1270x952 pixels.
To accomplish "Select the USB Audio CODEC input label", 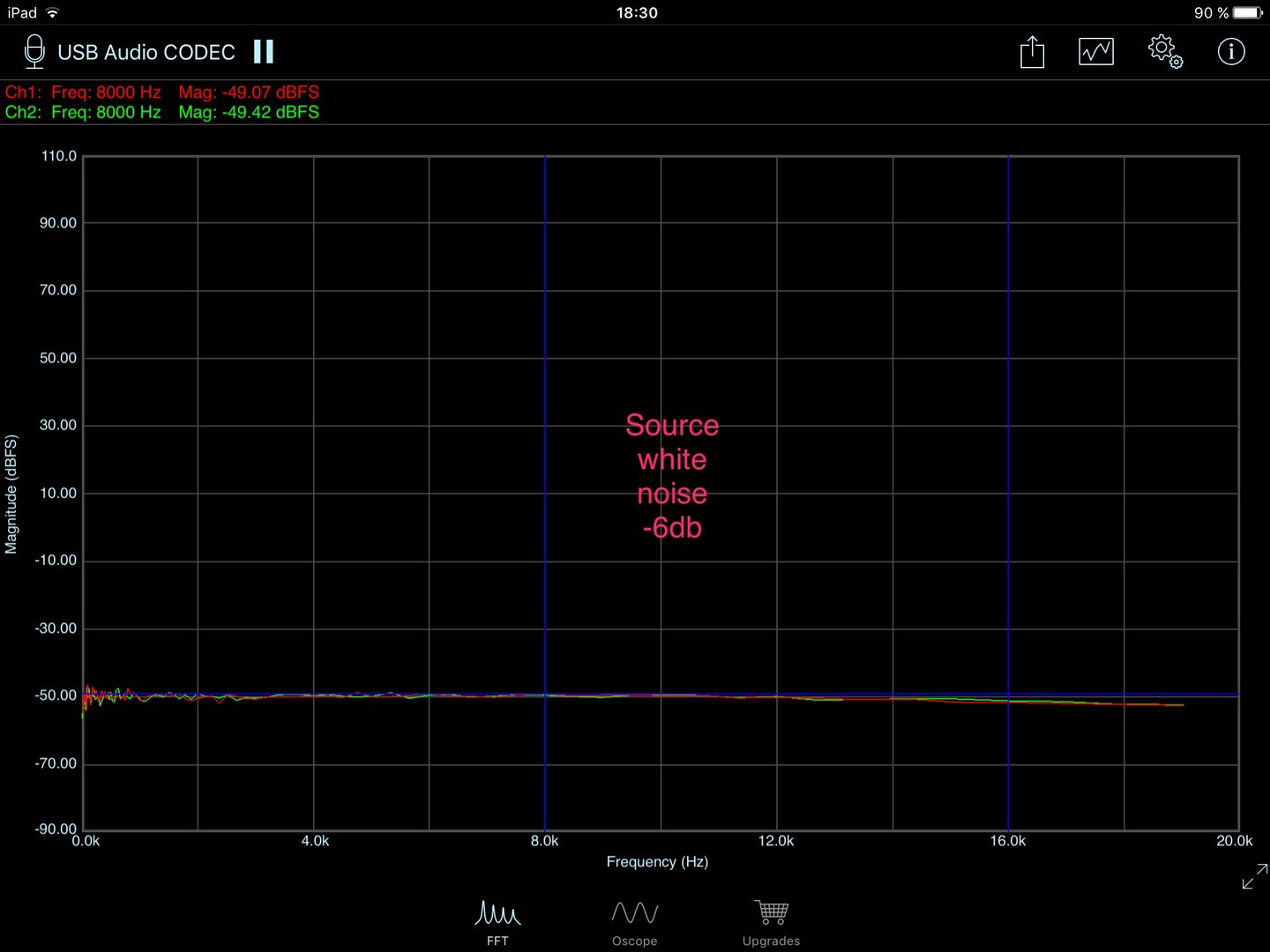I will pos(146,53).
